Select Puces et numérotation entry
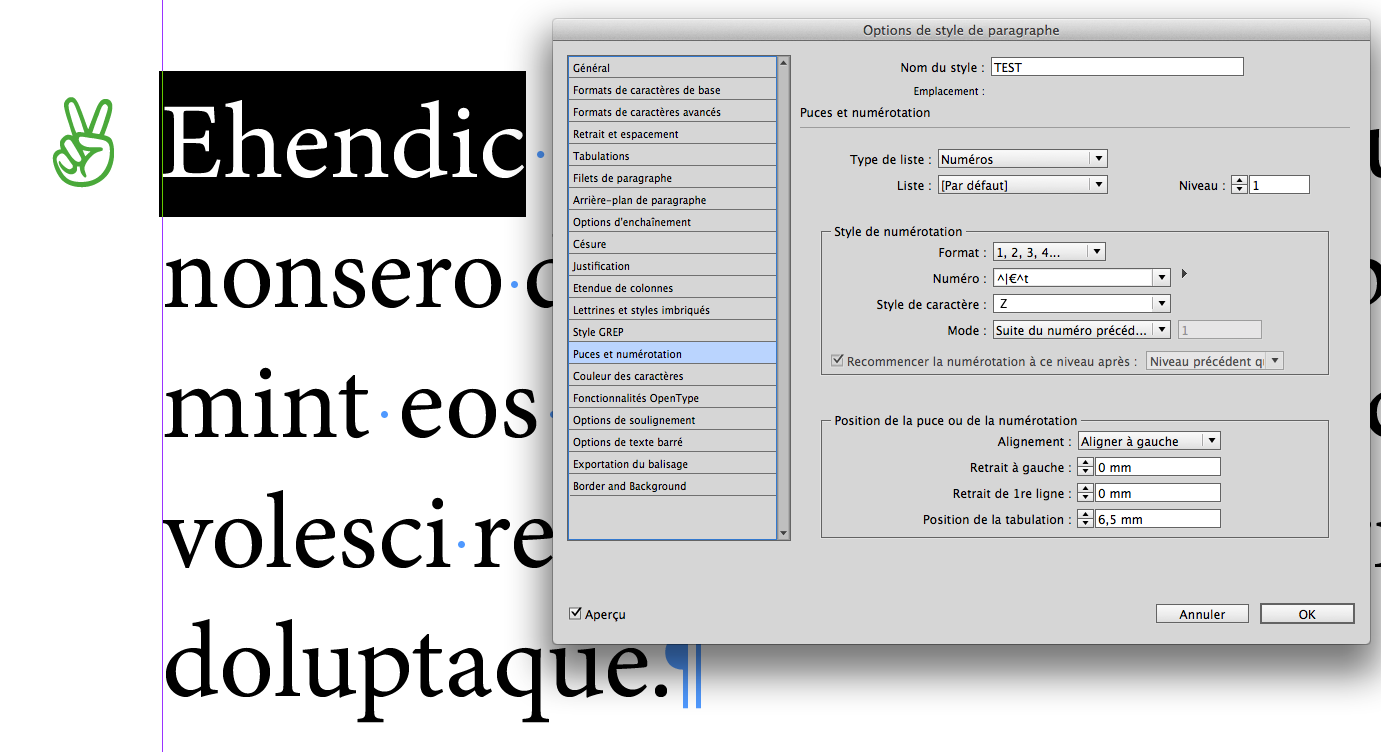The width and height of the screenshot is (1381, 752). tap(672, 354)
